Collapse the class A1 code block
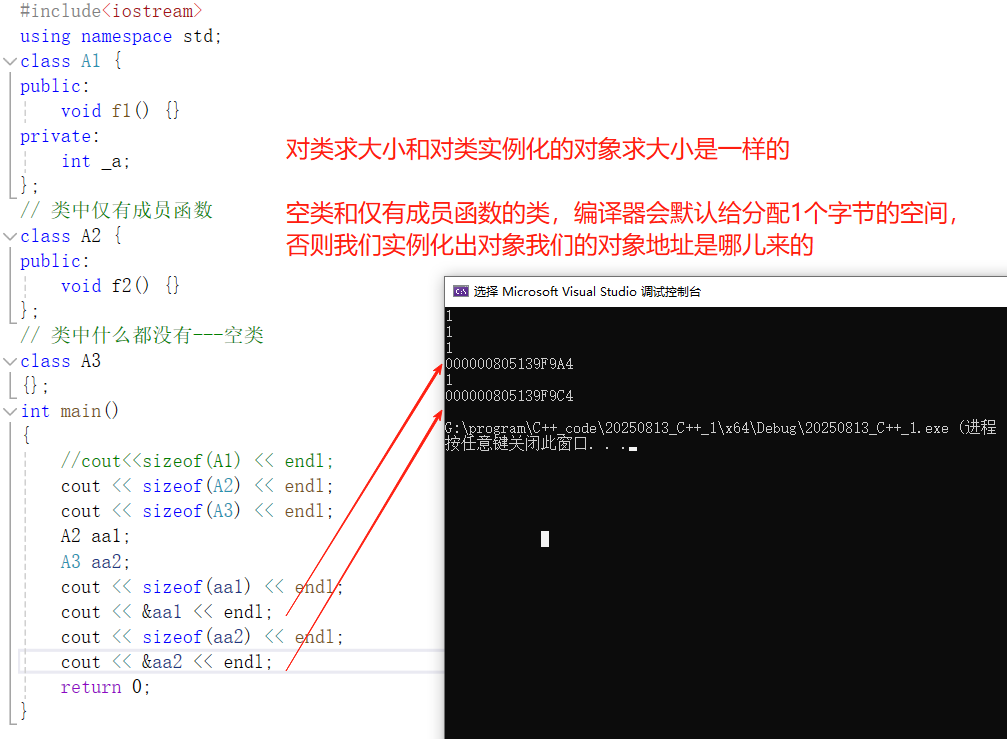1007x739 pixels. 8,61
